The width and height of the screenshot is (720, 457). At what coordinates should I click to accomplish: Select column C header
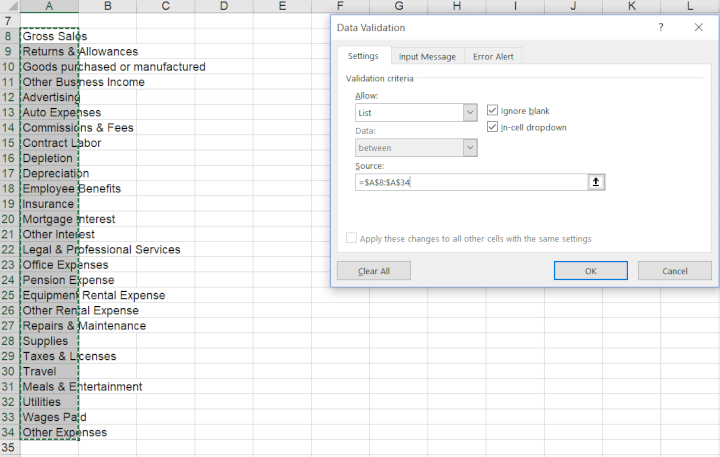pos(165,6)
